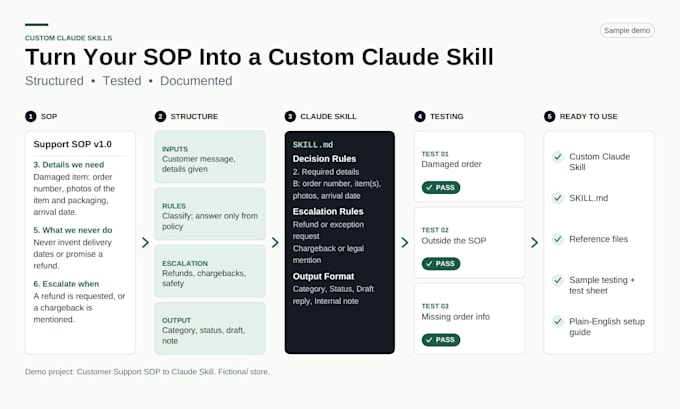The width and height of the screenshot is (680, 409).
Task: Click '5. What we never do' heading
Action: point(72,230)
